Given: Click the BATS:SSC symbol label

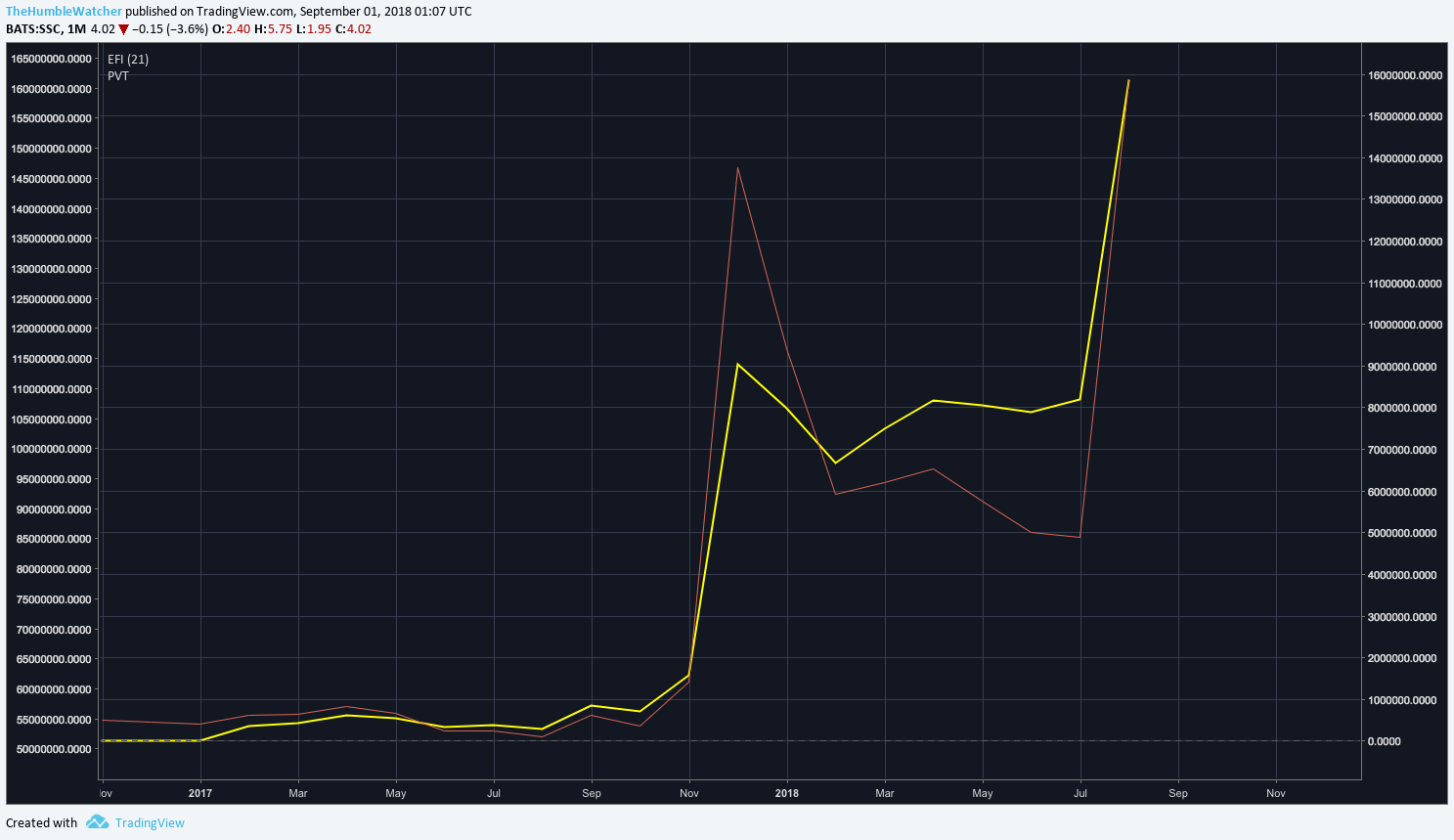Looking at the screenshot, I should coord(34,29).
